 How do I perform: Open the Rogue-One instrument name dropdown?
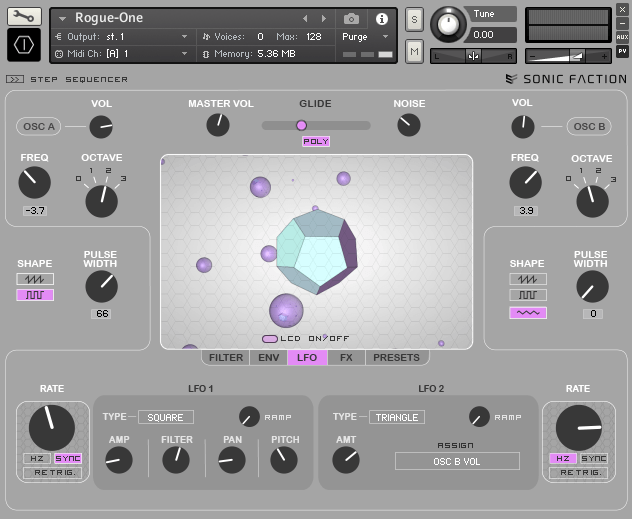click(x=63, y=18)
